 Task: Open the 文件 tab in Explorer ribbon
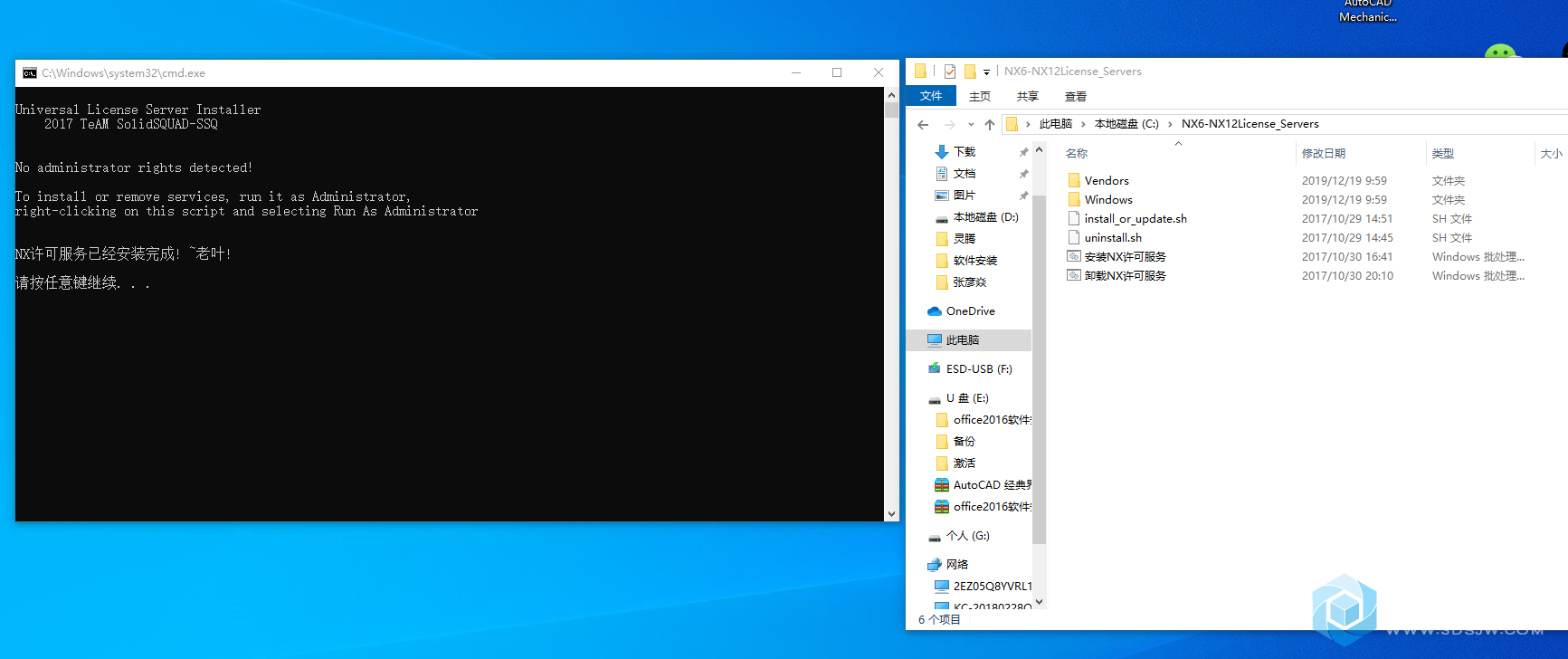(931, 96)
